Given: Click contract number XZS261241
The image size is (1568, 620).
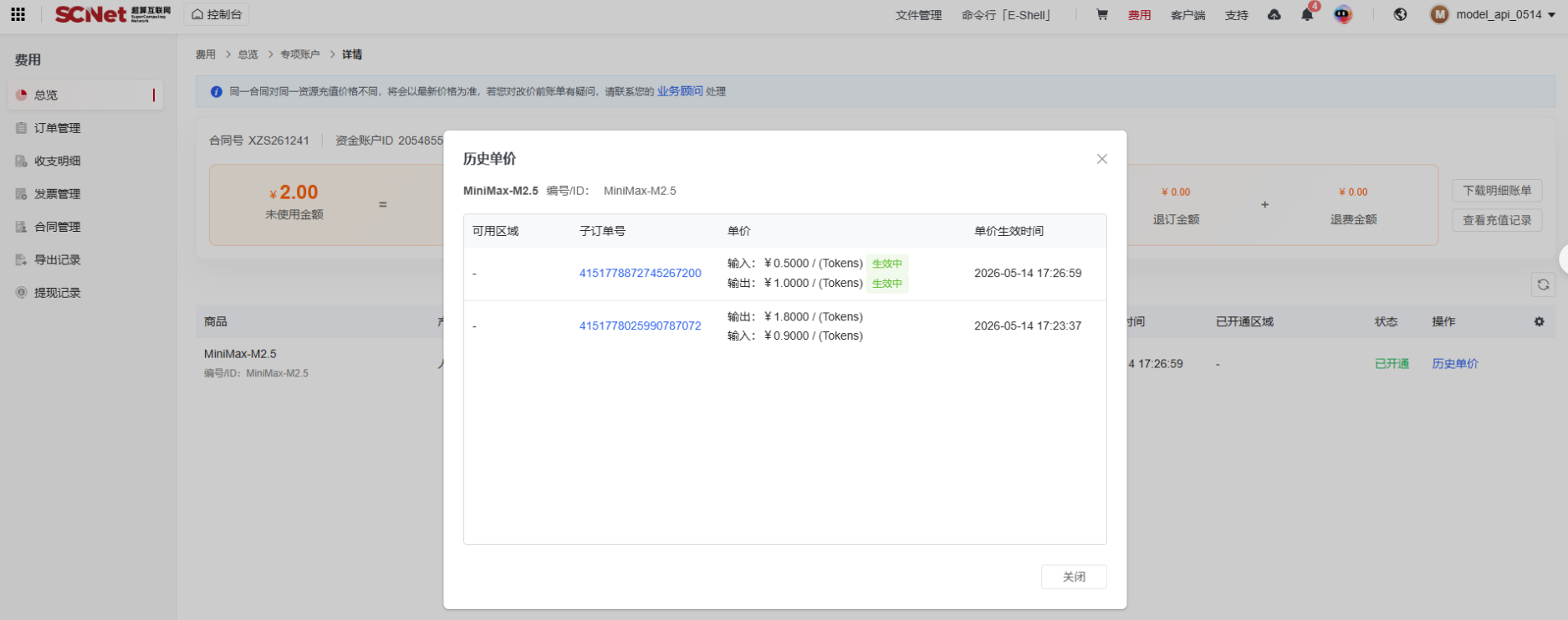Looking at the screenshot, I should click(278, 141).
